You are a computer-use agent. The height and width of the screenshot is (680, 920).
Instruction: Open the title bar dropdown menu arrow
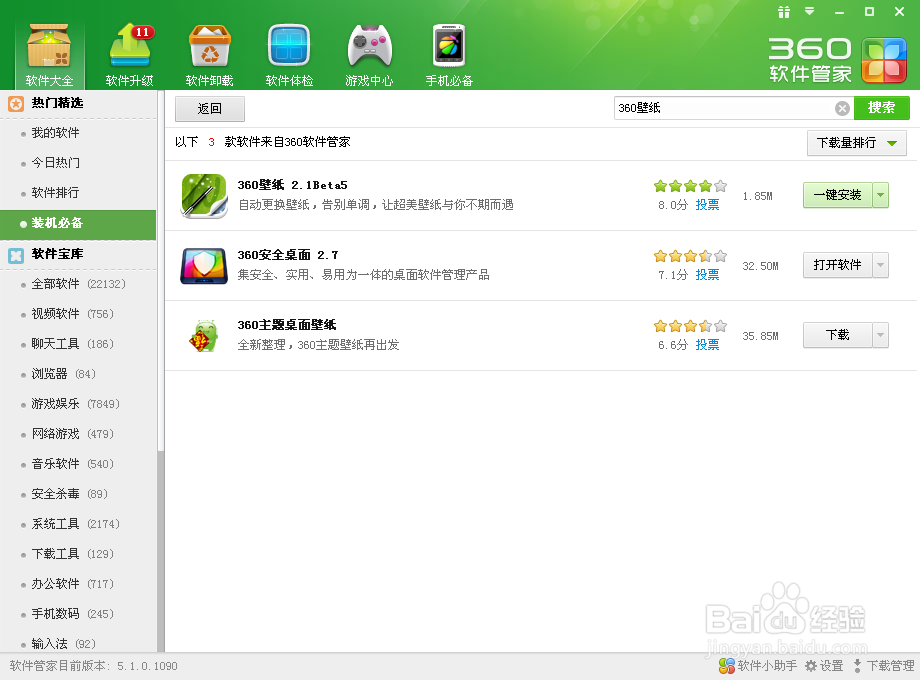click(810, 11)
